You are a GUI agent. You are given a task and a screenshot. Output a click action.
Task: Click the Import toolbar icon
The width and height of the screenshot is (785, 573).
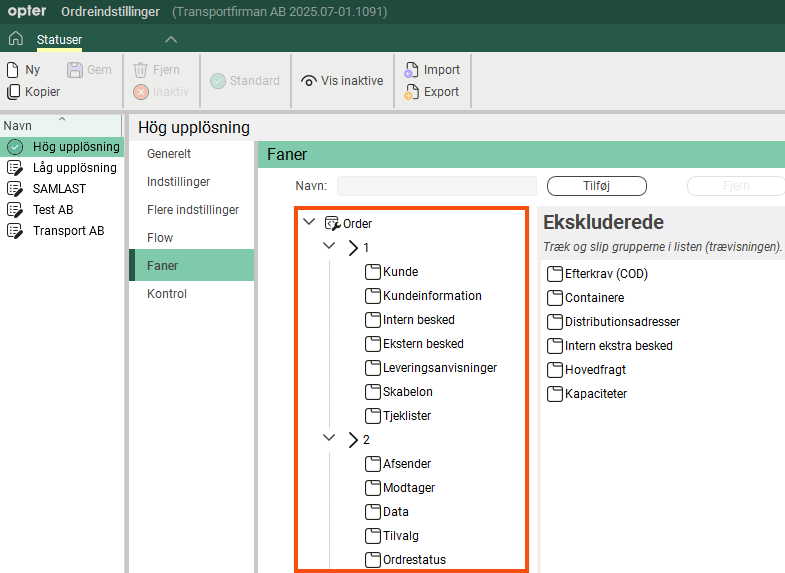coord(411,70)
